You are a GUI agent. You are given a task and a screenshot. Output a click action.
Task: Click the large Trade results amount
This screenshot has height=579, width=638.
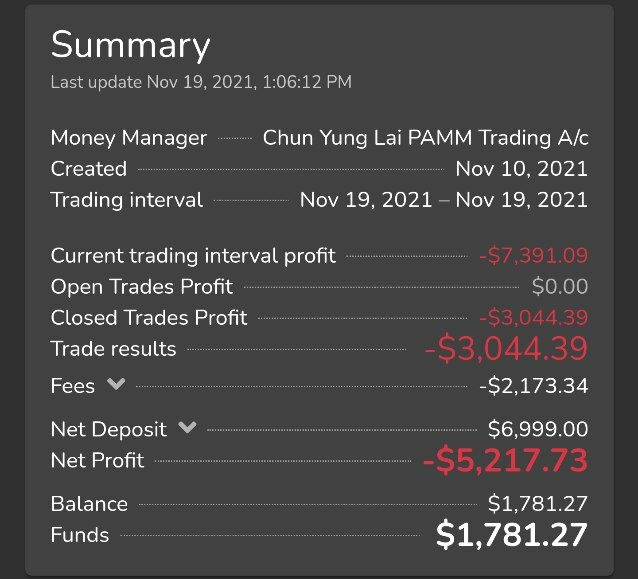506,349
